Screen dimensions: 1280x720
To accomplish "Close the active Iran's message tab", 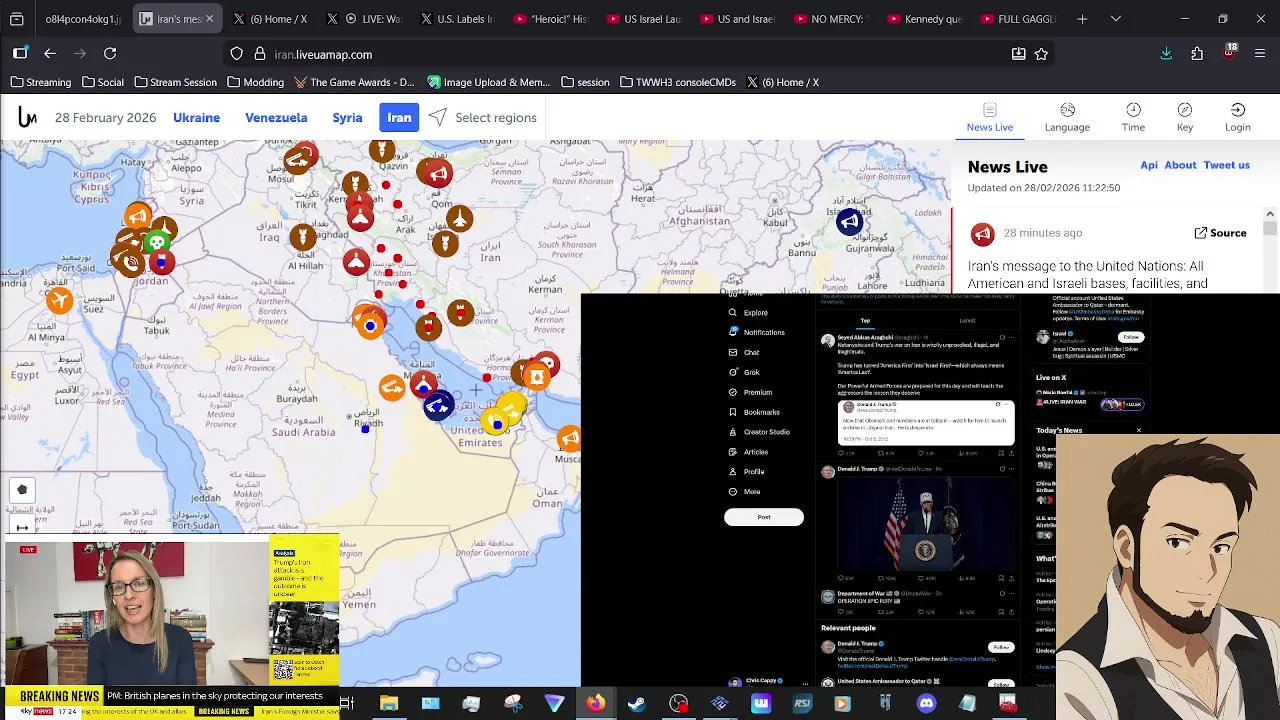I will pos(209,19).
